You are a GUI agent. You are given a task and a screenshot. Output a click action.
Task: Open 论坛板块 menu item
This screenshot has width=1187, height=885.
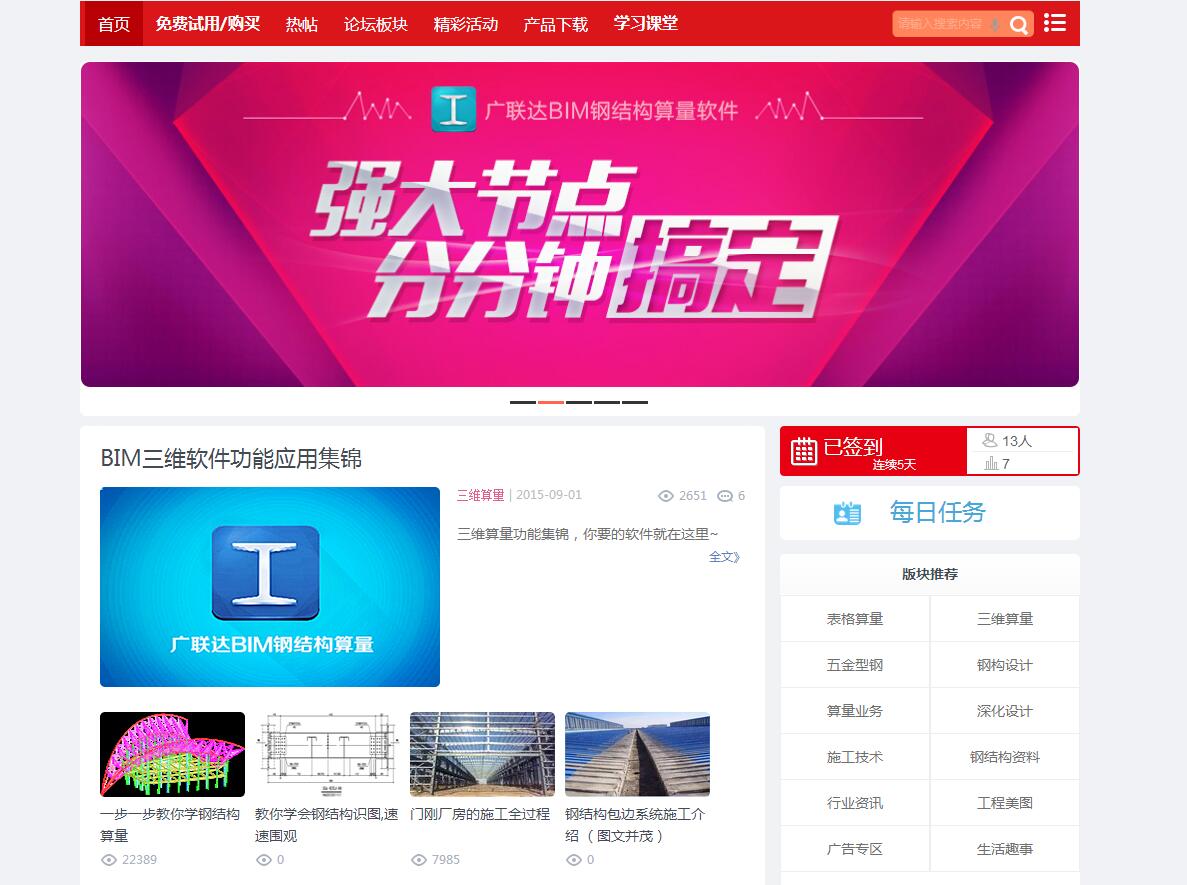pyautogui.click(x=375, y=24)
